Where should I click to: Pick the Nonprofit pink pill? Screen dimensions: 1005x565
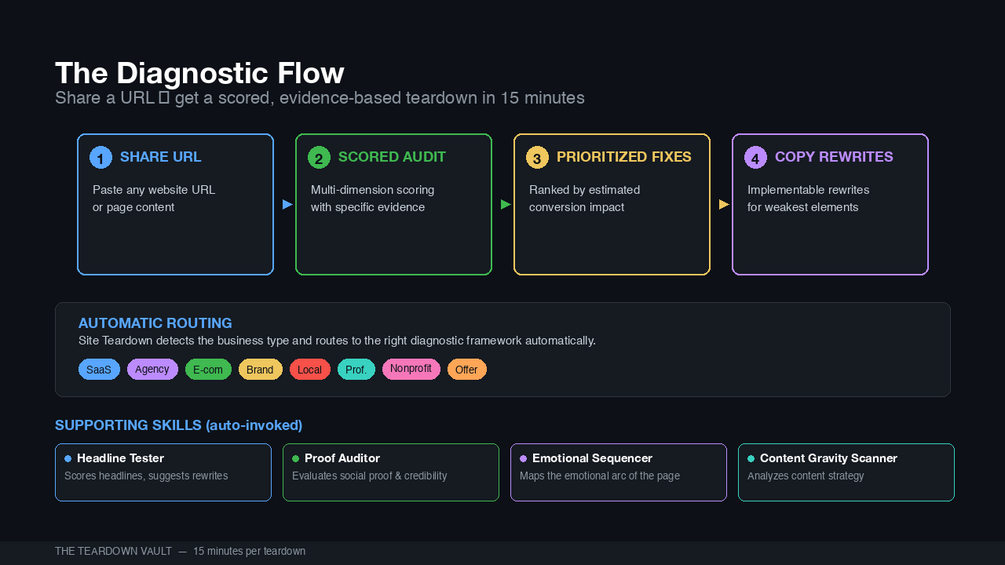[411, 369]
